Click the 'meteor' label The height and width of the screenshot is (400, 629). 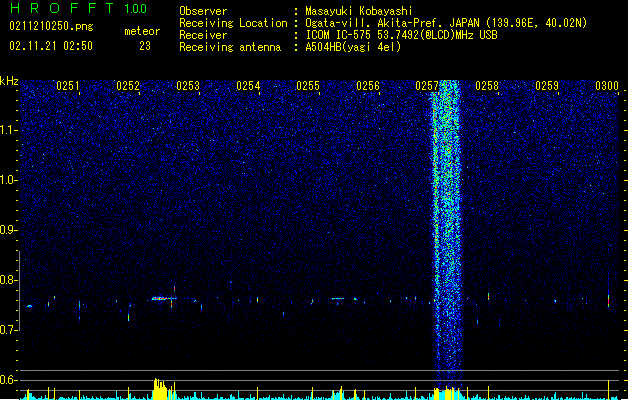[x=142, y=31]
